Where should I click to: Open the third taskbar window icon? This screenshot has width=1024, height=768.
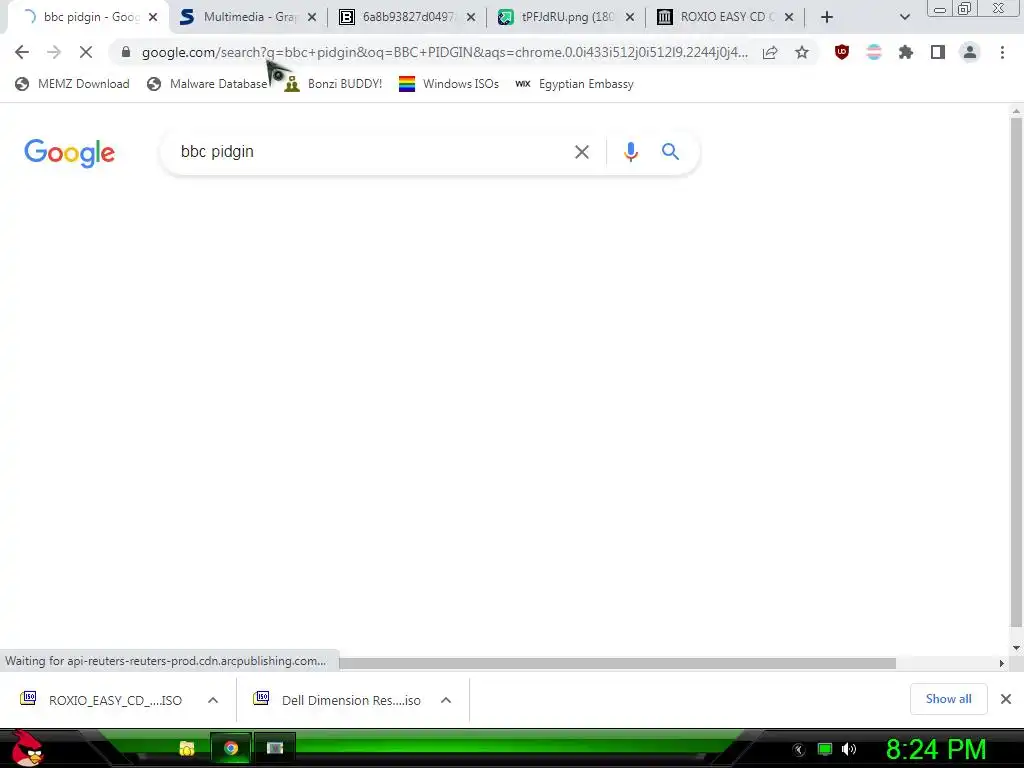[x=275, y=748]
